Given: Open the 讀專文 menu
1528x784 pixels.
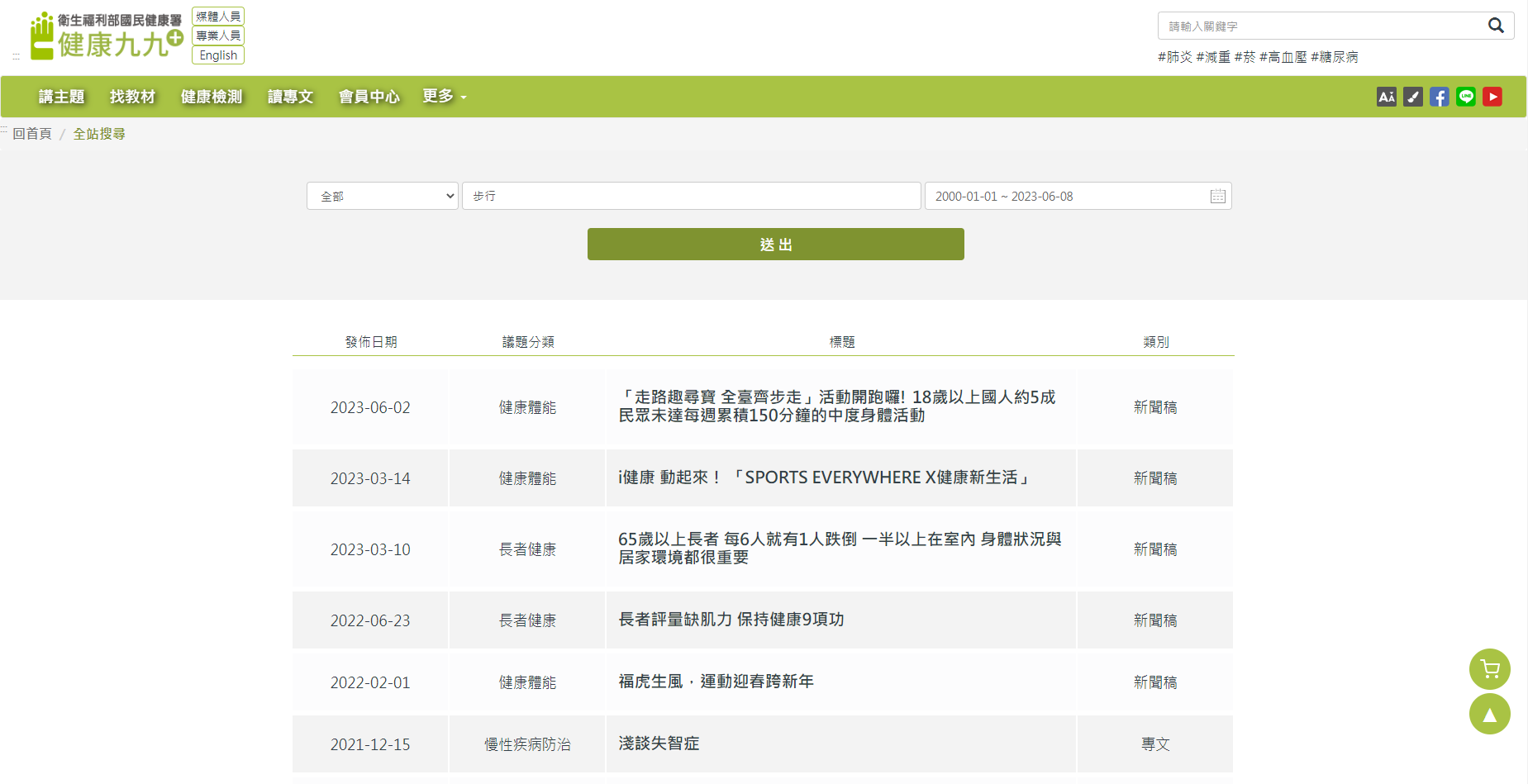Looking at the screenshot, I should (291, 97).
